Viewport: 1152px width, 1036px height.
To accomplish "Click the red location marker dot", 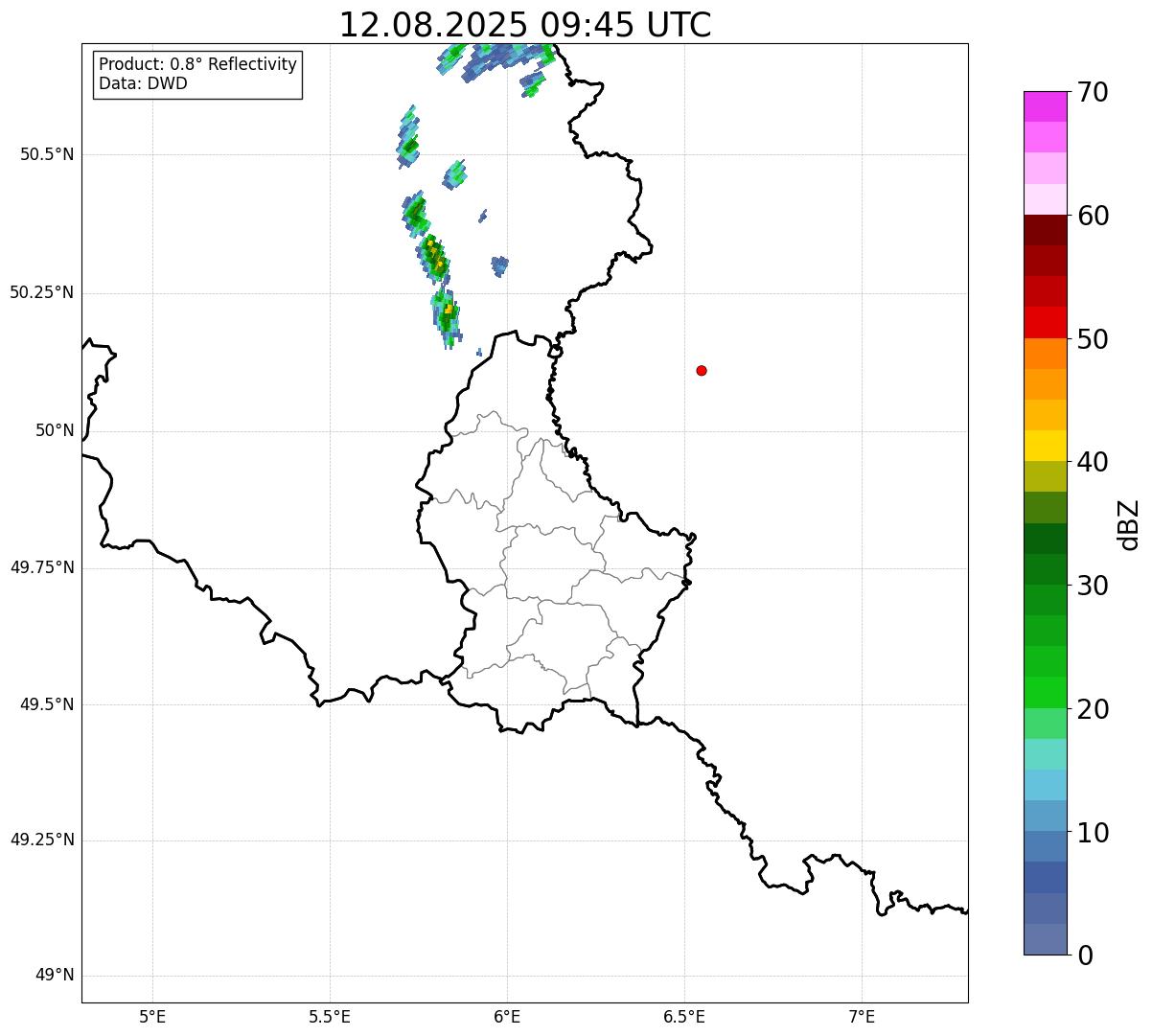I will [702, 370].
